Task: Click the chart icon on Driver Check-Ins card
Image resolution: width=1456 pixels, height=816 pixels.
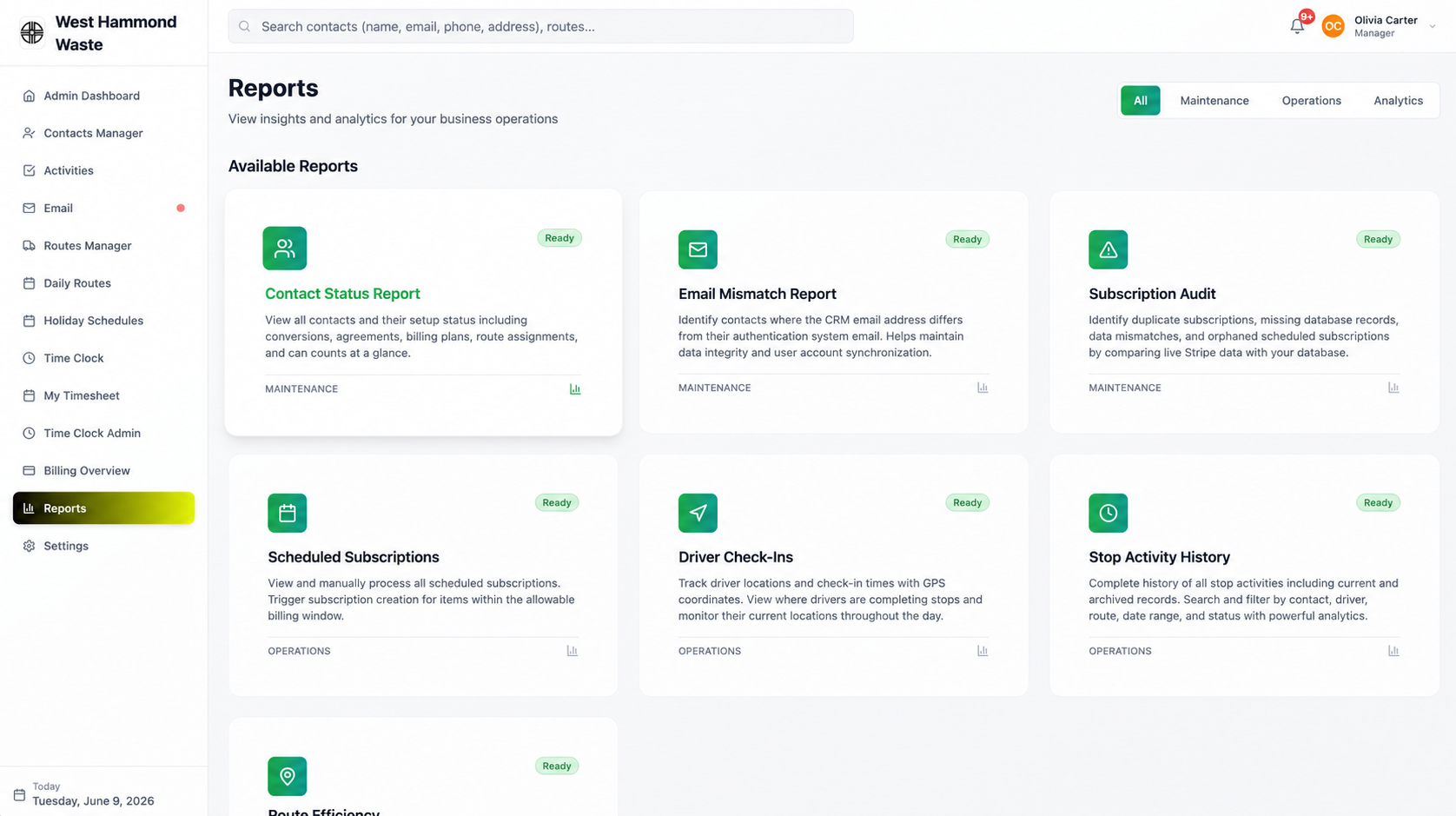Action: pyautogui.click(x=983, y=651)
